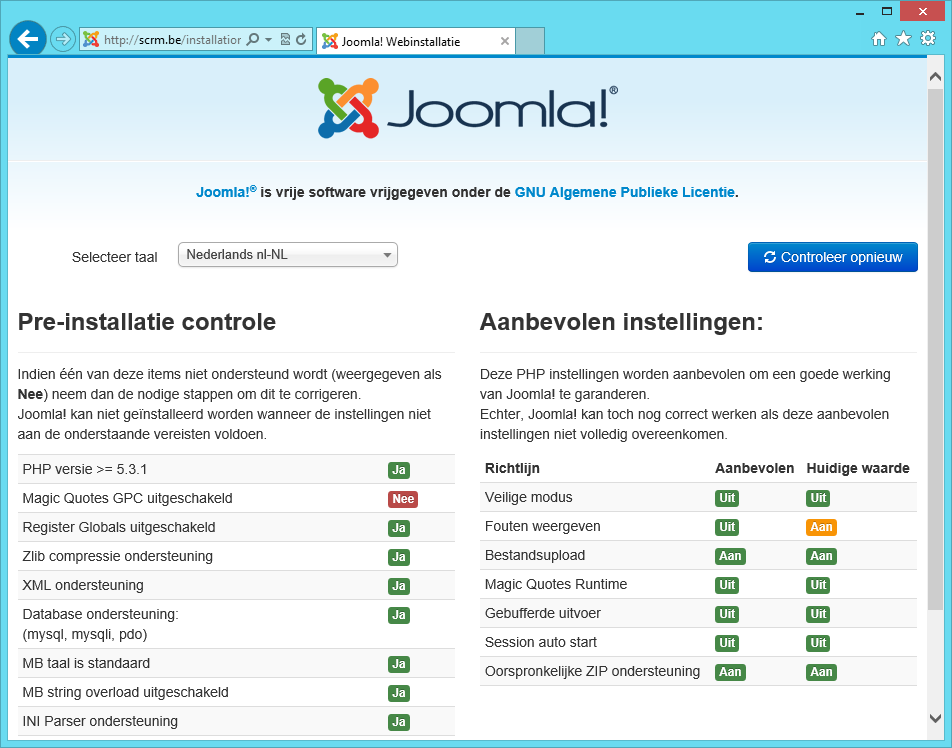The height and width of the screenshot is (748, 952).
Task: Click the vertical scrollbar thumb
Action: pos(935,350)
